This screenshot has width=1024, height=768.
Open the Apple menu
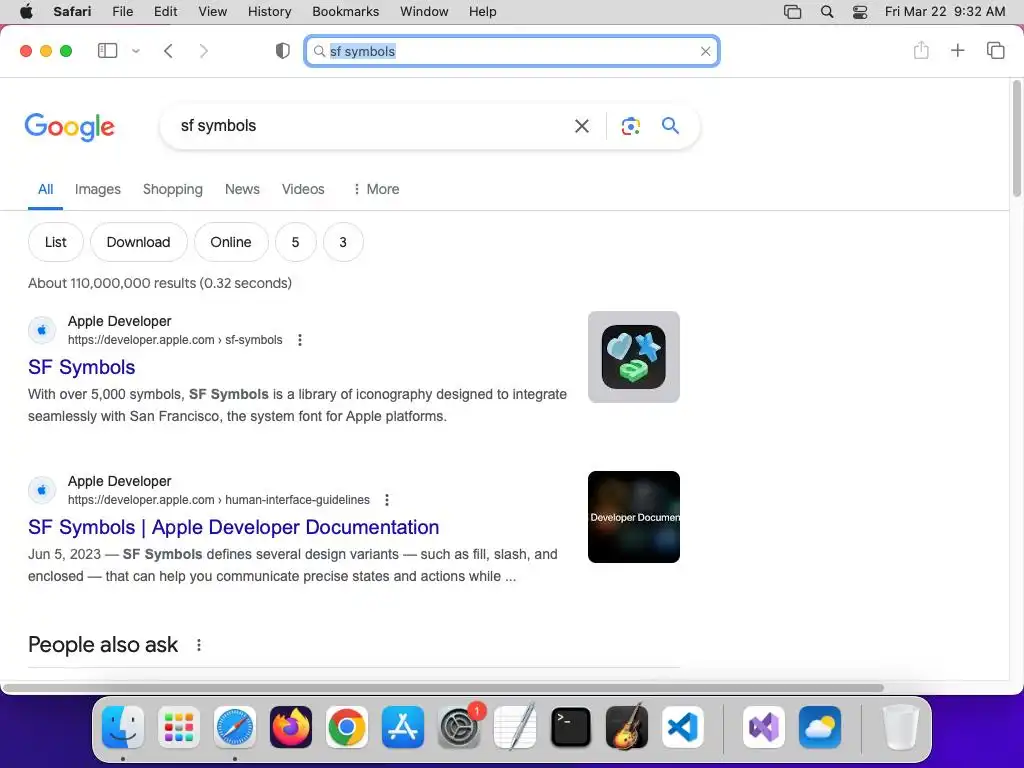tap(26, 12)
